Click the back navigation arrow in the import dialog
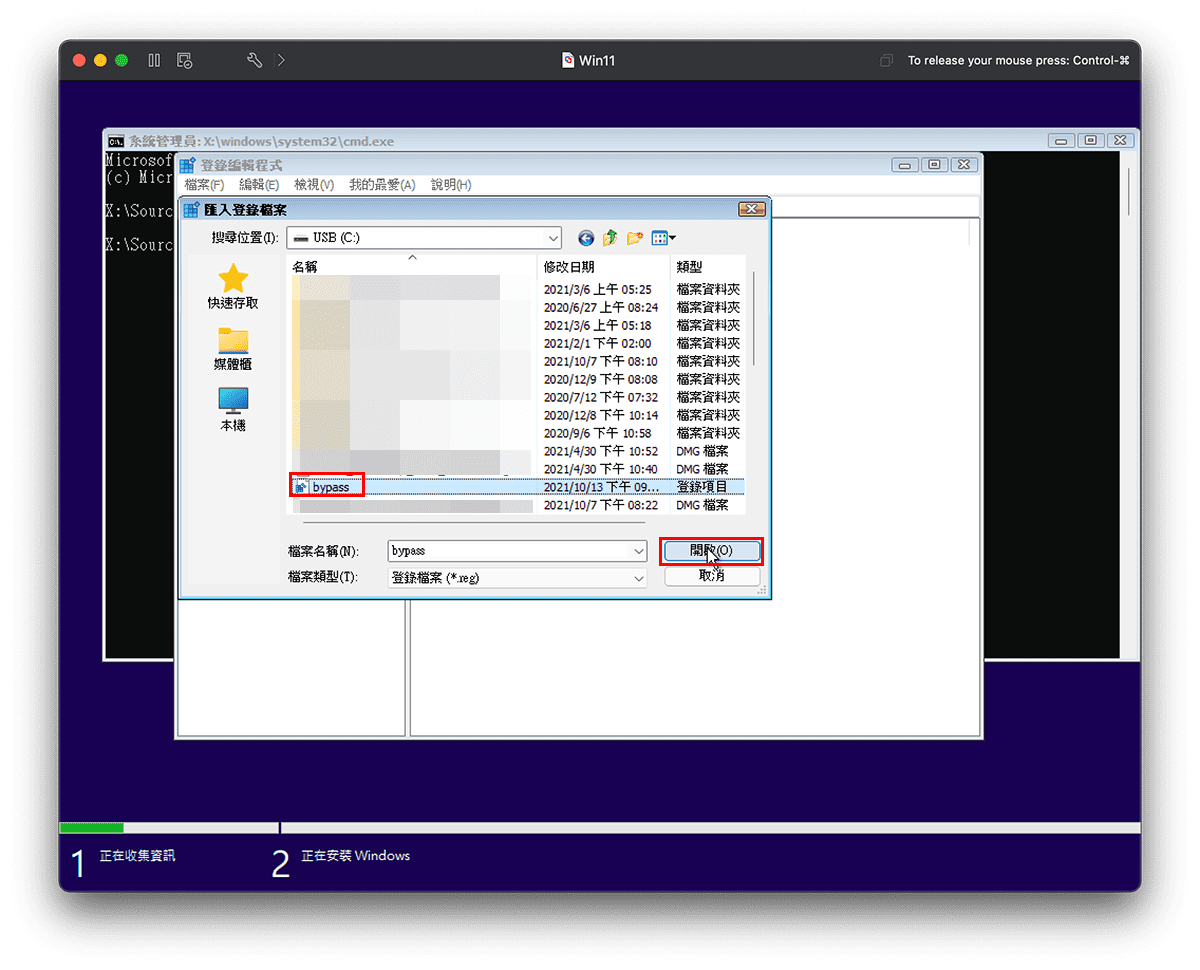Viewport: 1200px width, 970px height. pyautogui.click(x=586, y=238)
